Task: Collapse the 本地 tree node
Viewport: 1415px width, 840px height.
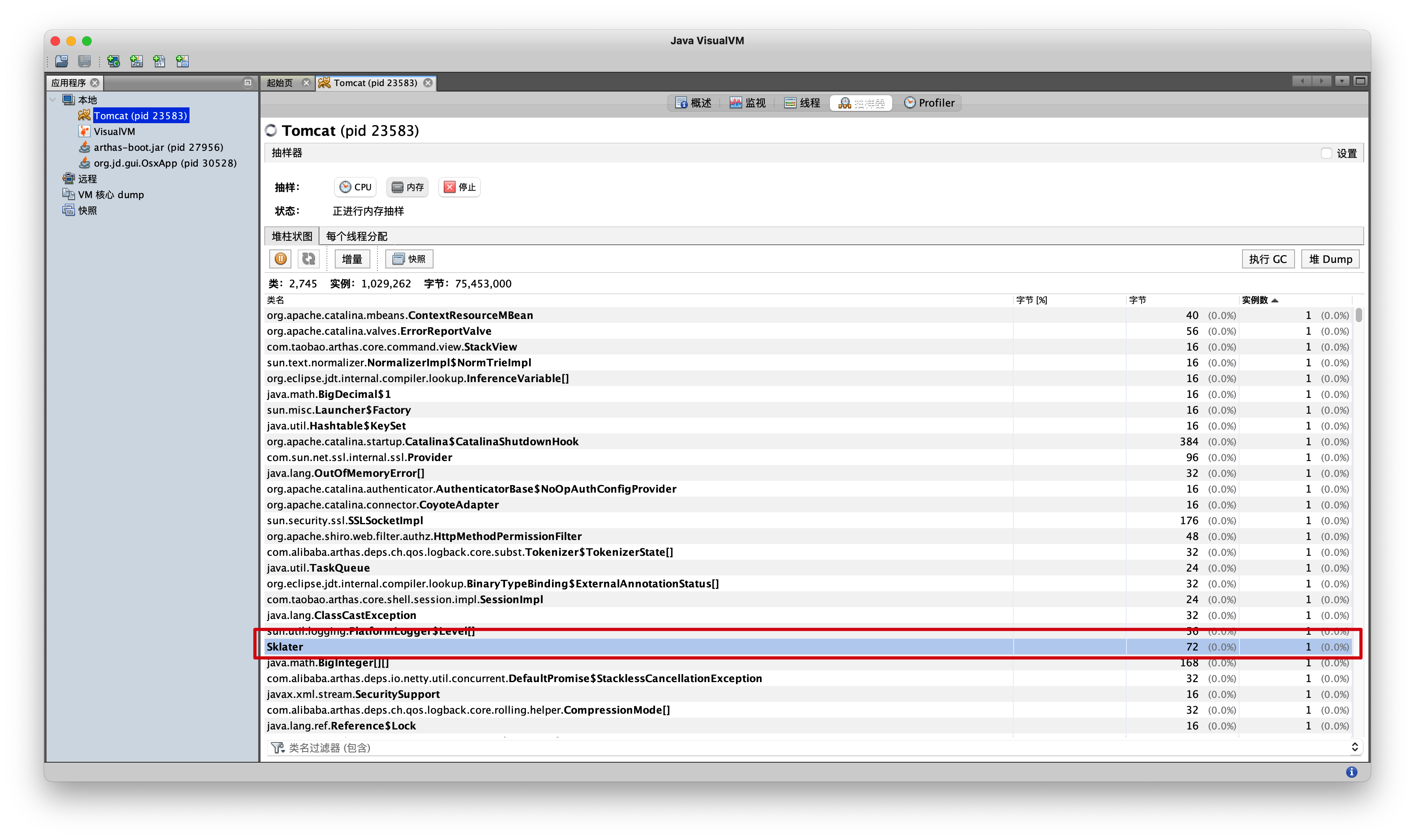Action: 53,99
